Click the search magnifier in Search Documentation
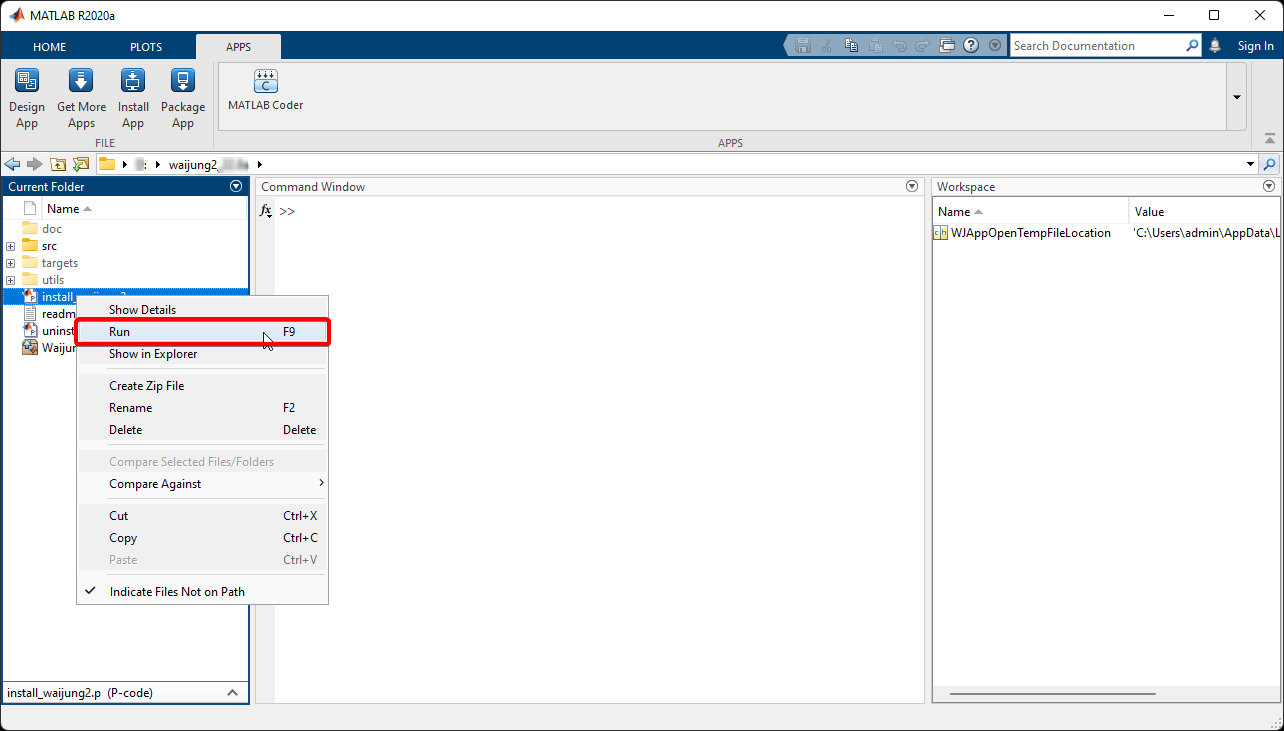This screenshot has height=731, width=1284. (1192, 46)
